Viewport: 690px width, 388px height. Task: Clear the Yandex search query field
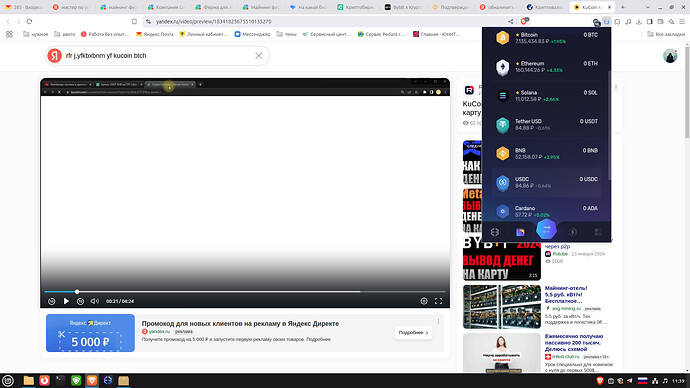point(259,56)
